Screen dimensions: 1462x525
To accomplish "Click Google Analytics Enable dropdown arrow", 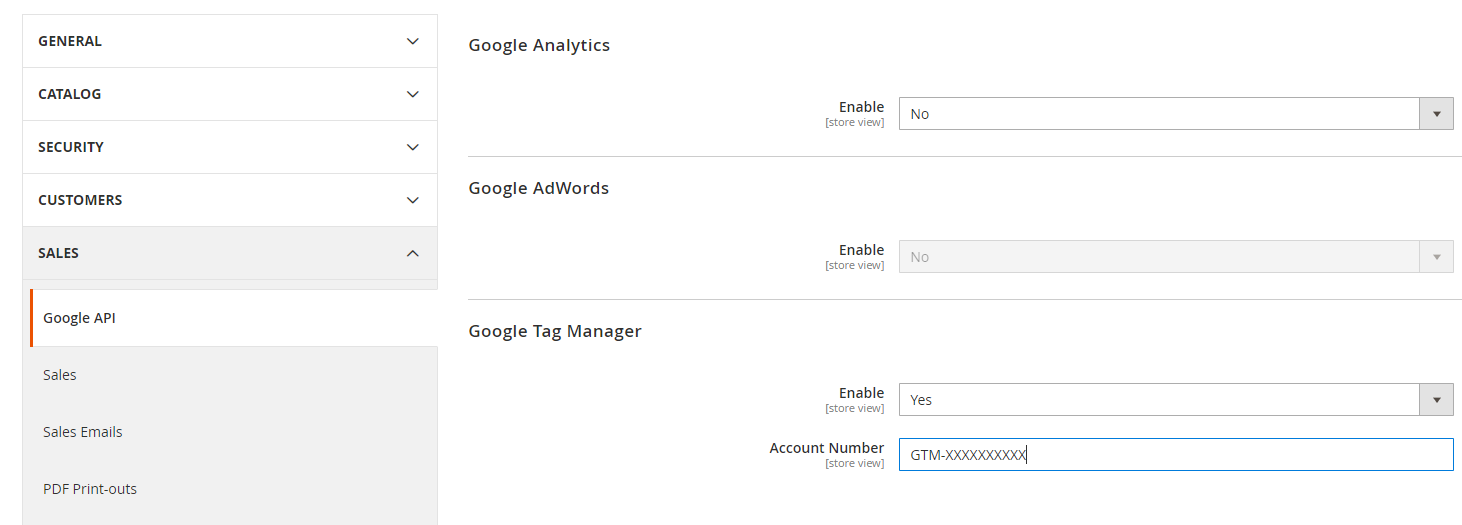I will click(x=1436, y=114).
